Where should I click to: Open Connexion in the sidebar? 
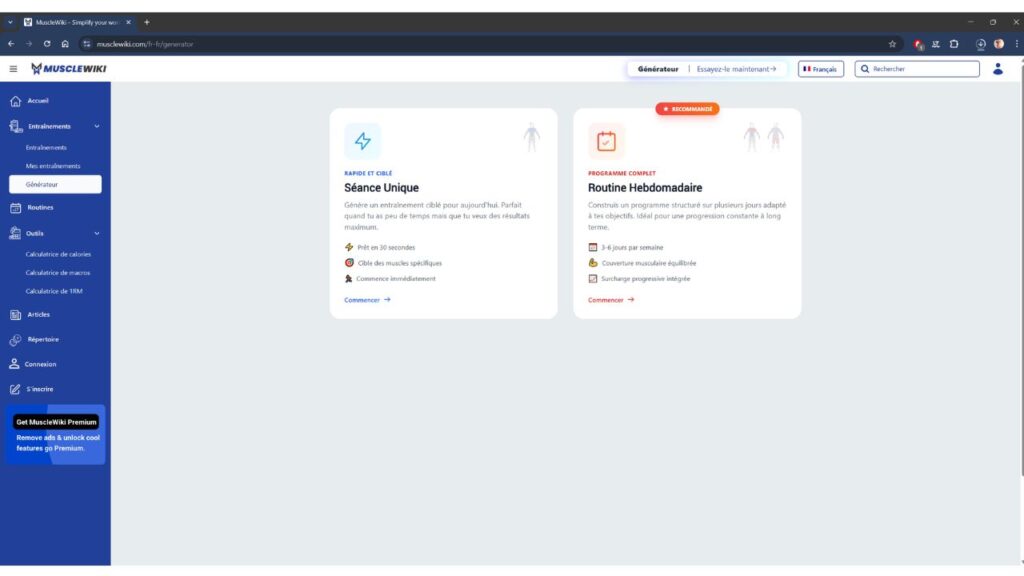coord(40,364)
